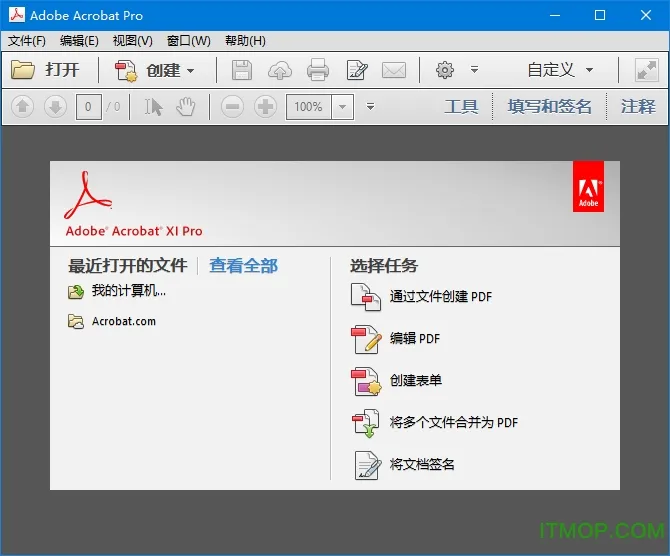
Task: Open the 视图(V) menu
Action: tap(132, 41)
